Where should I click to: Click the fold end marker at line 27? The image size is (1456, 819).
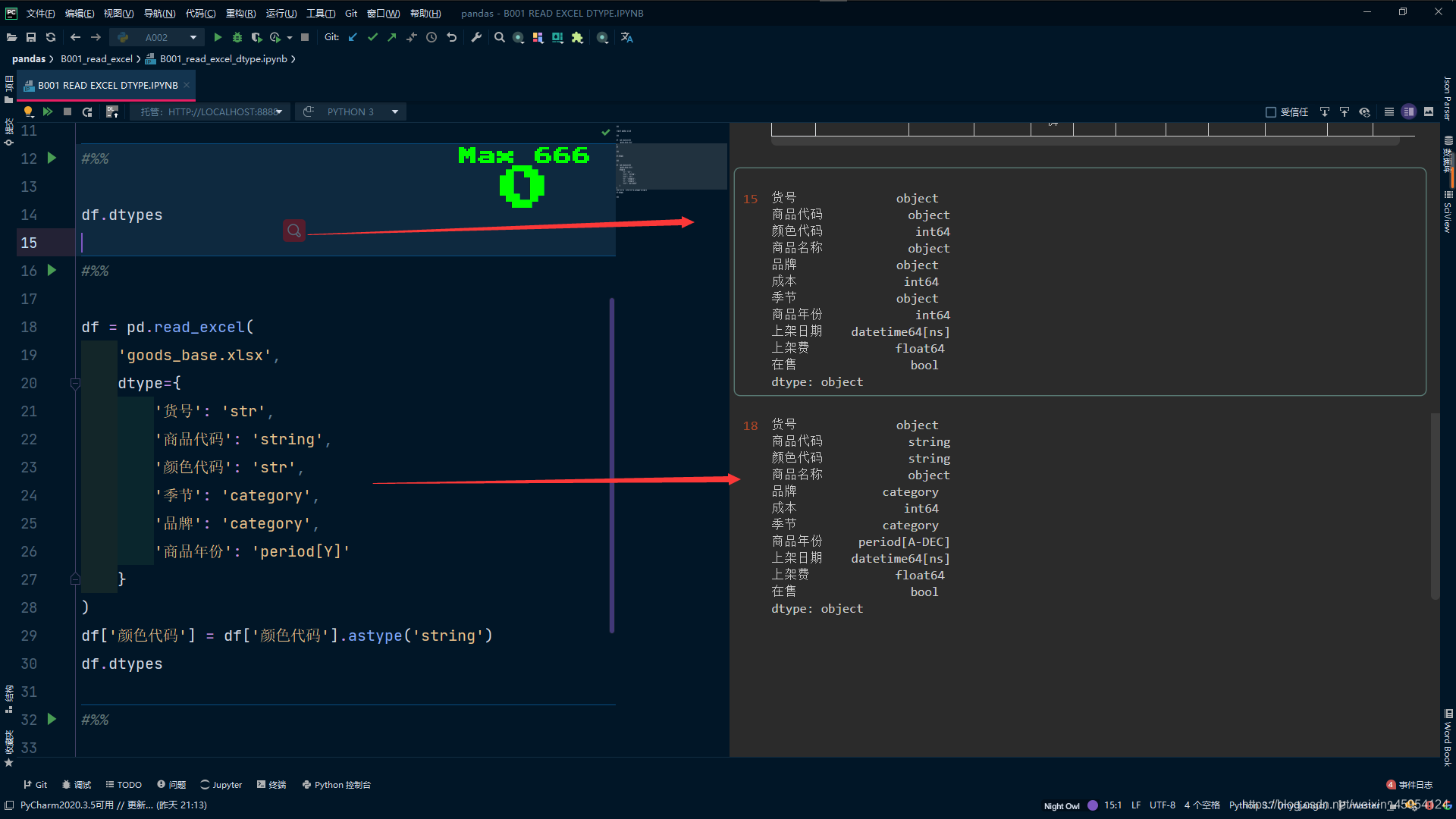[75, 579]
